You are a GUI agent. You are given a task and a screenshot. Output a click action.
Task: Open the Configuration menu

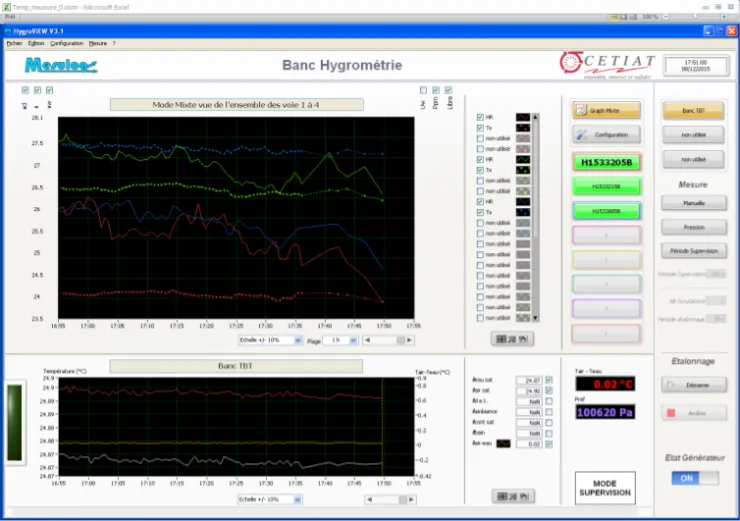tap(67, 43)
